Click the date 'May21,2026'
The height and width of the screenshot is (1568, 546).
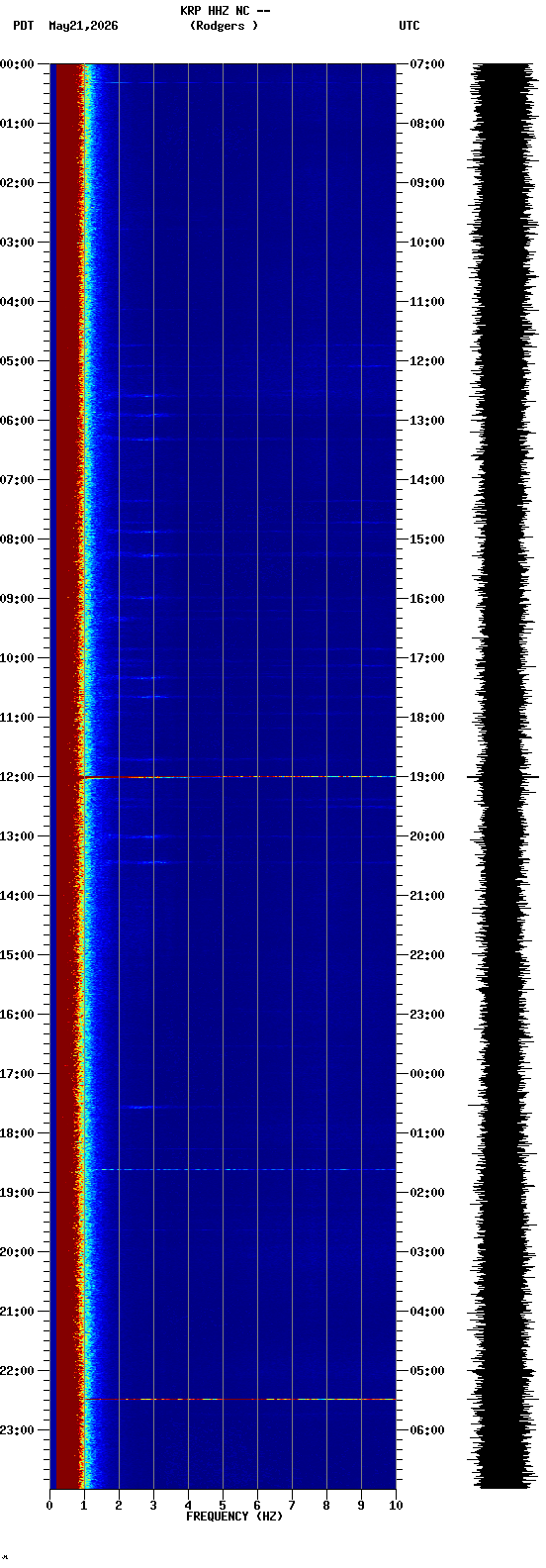coord(83,26)
